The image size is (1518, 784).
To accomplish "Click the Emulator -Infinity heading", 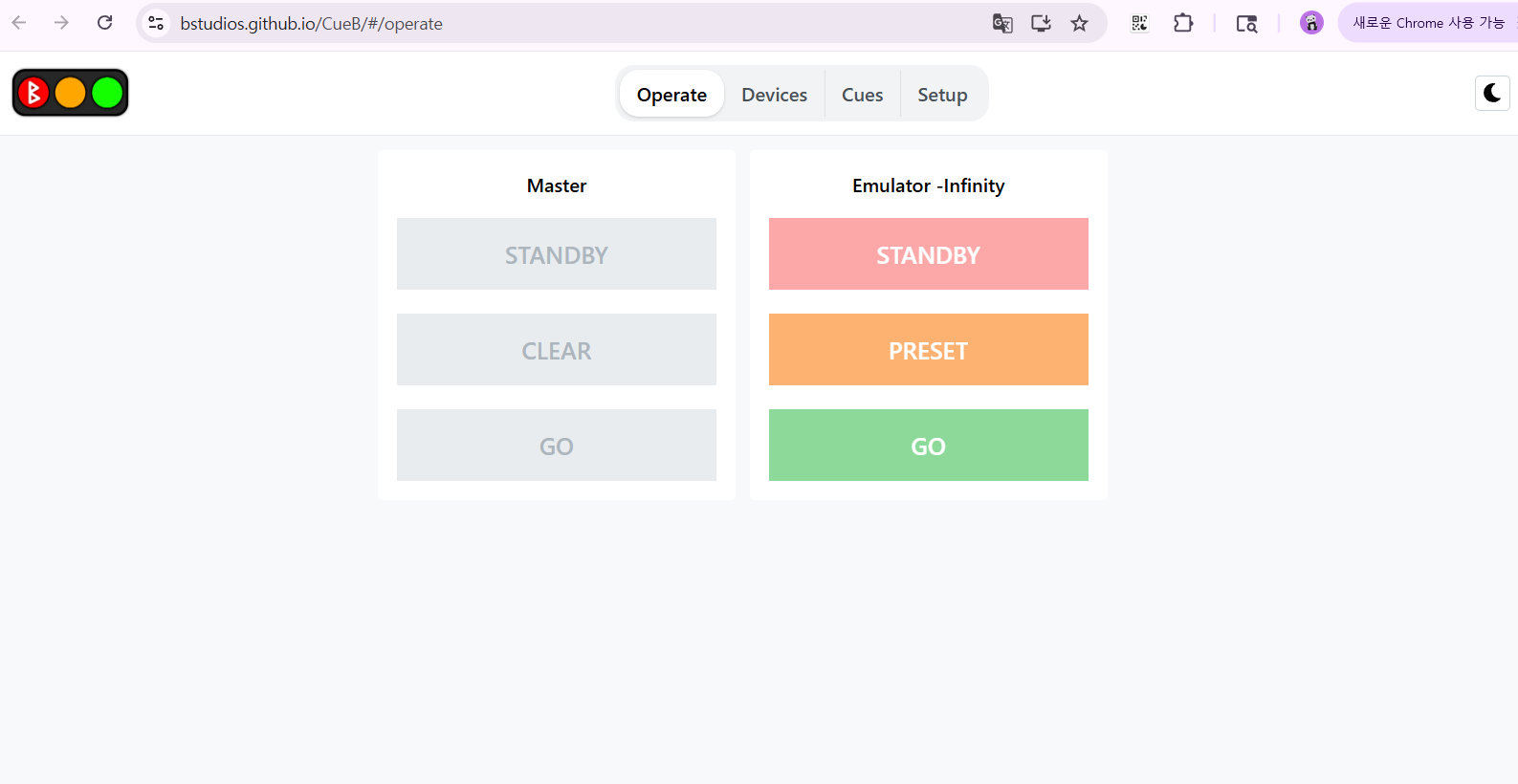I will coord(929,185).
